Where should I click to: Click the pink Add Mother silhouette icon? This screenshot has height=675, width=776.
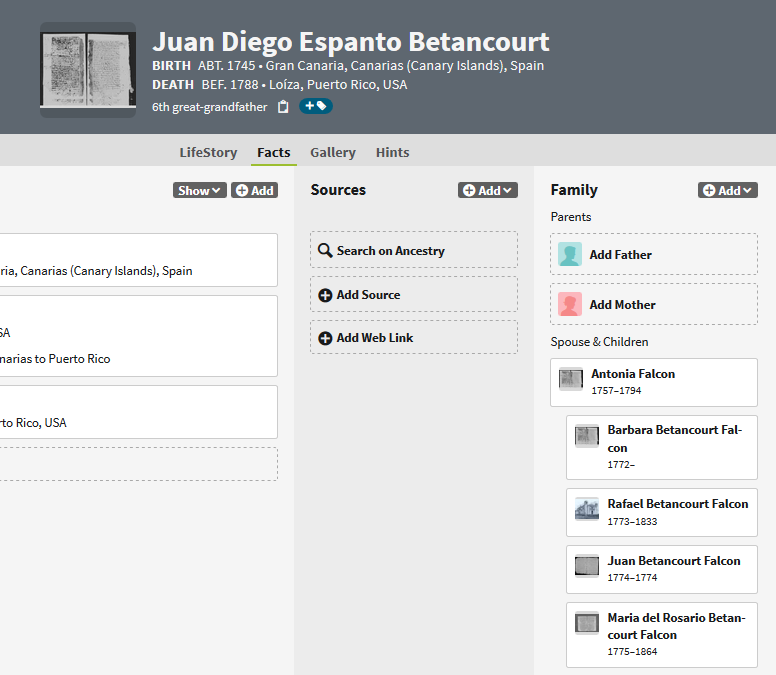570,305
